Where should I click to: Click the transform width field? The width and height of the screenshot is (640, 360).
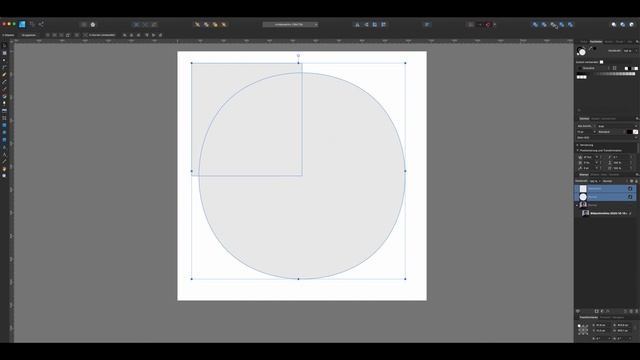click(623, 325)
